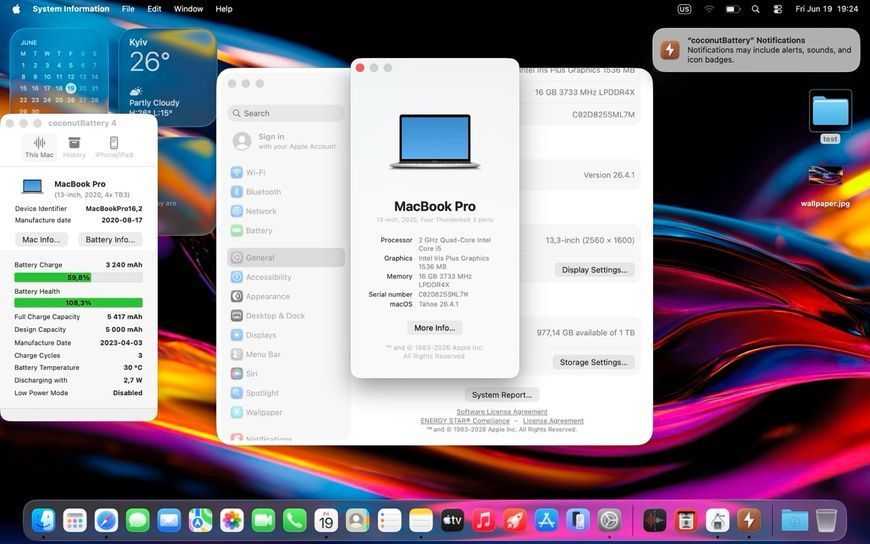This screenshot has height=544, width=870.
Task: Open Accessibility in Settings sidebar
Action: pyautogui.click(x=286, y=277)
